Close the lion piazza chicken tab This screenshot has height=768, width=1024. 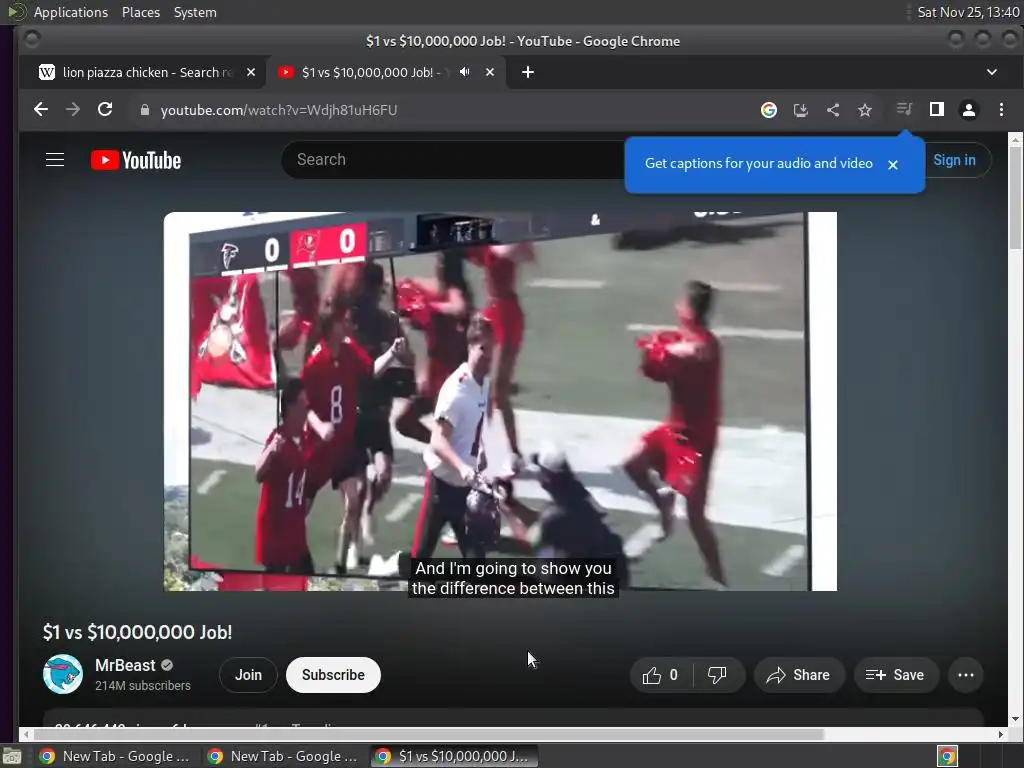pyautogui.click(x=251, y=72)
